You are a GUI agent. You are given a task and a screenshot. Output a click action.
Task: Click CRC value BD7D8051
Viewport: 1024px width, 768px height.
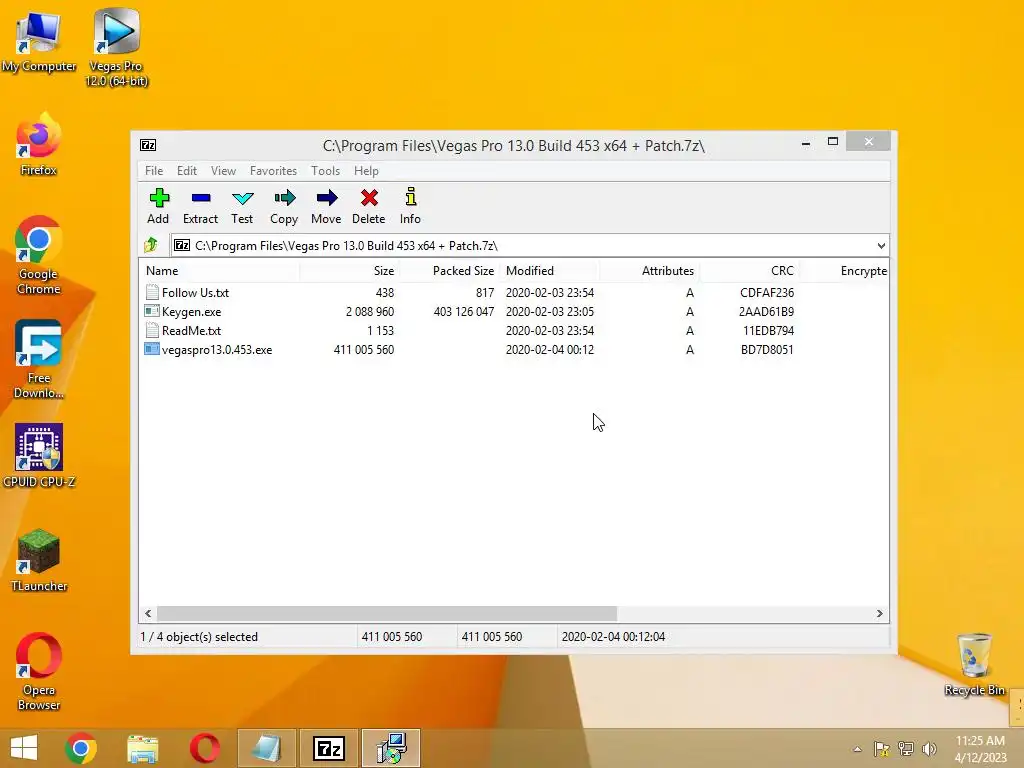(x=767, y=349)
